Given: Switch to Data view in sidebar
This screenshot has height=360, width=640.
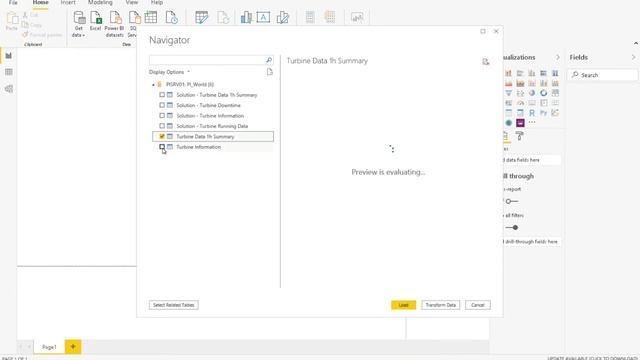Looking at the screenshot, I should [x=9, y=72].
